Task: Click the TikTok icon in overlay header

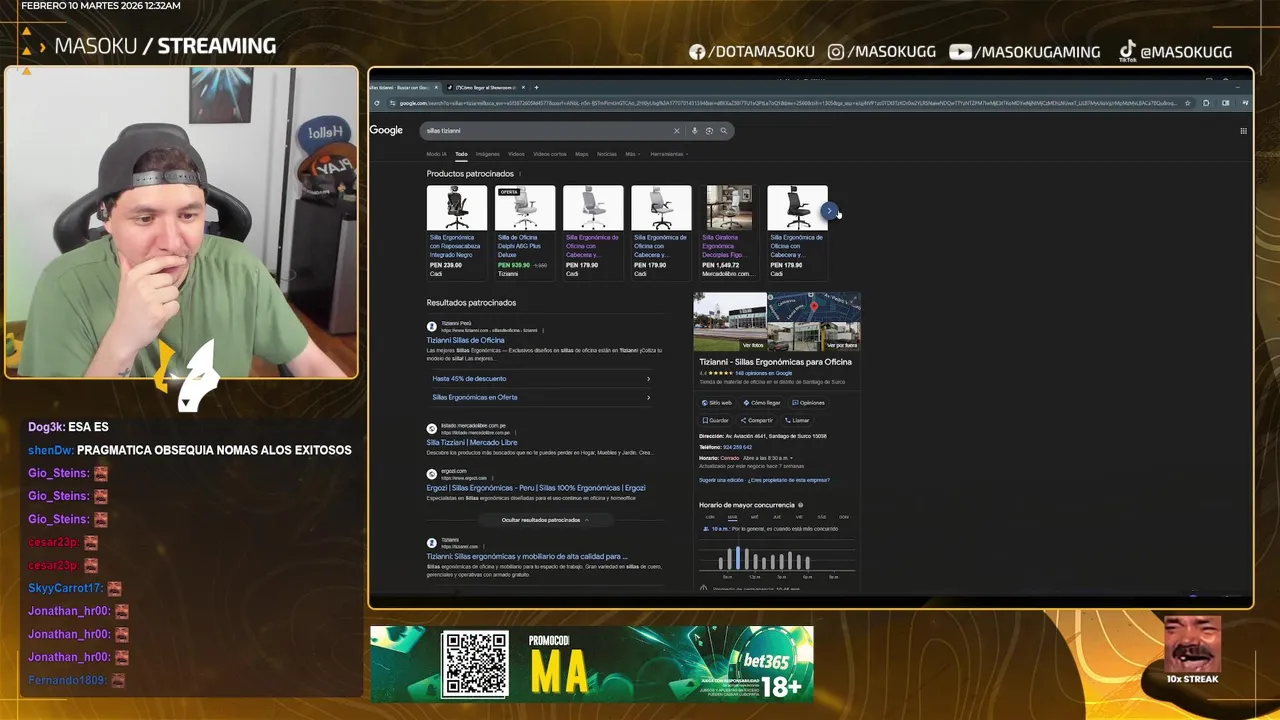Action: (1127, 51)
